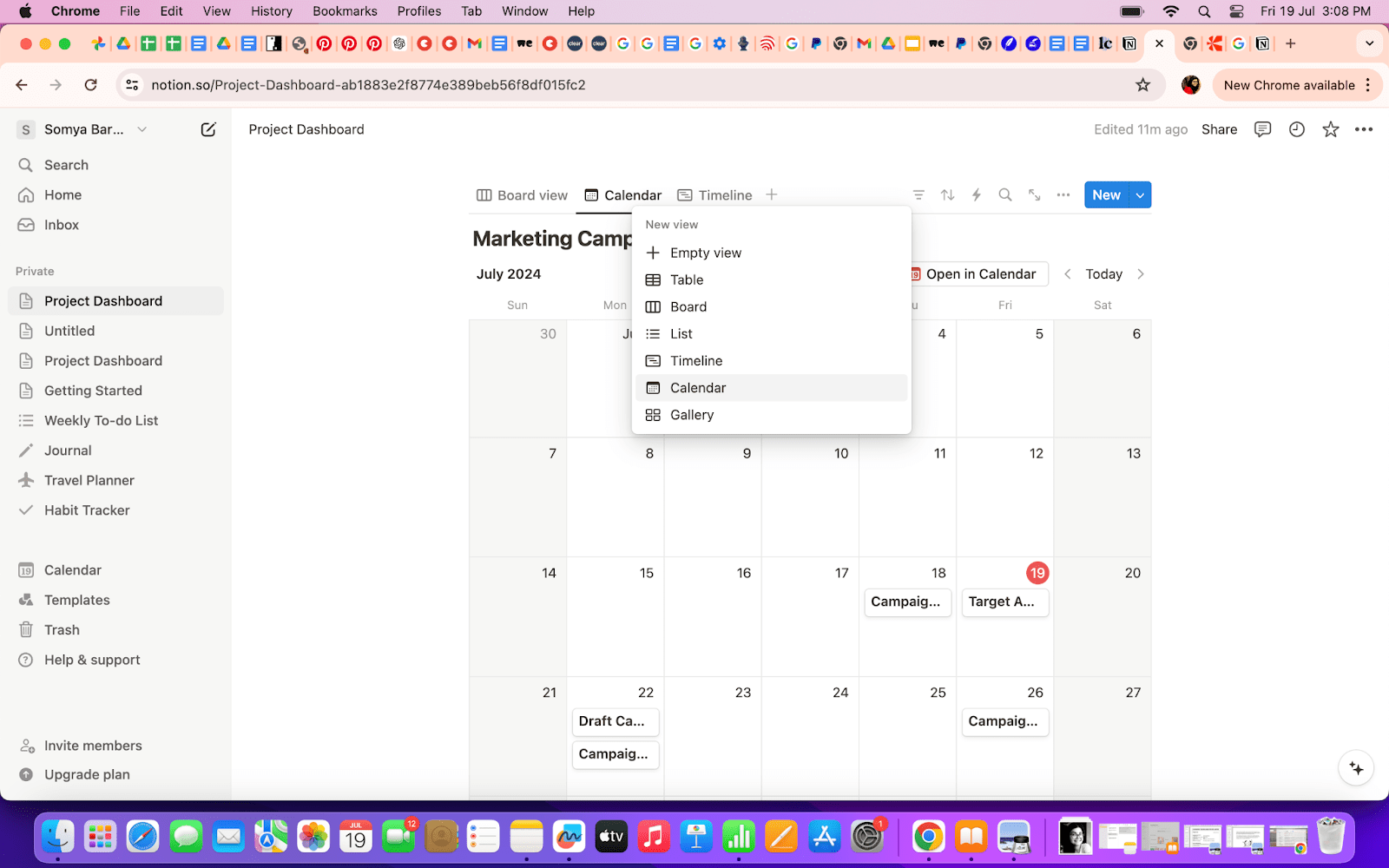
Task: View page history via the clock icon
Action: tap(1296, 128)
